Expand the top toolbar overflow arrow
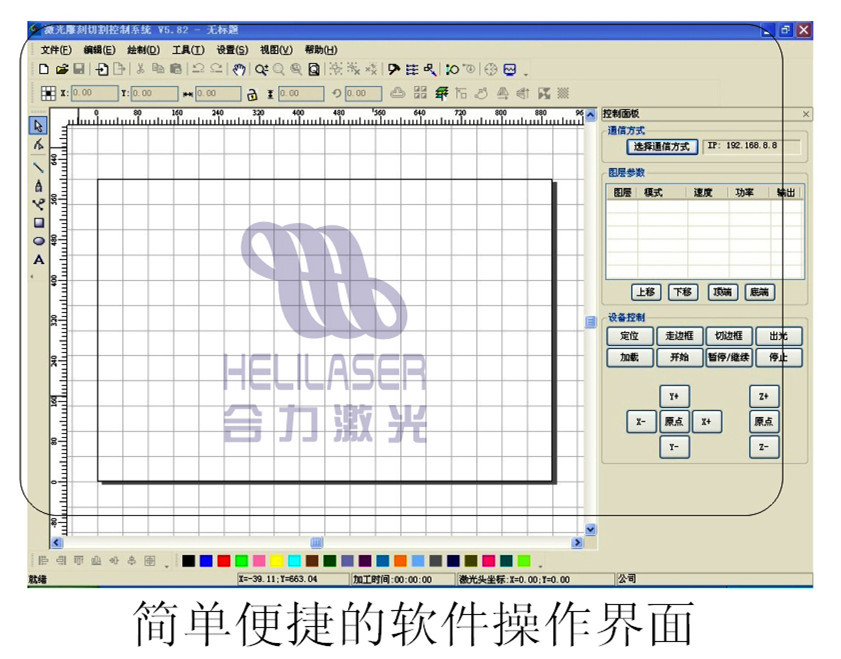 point(526,73)
